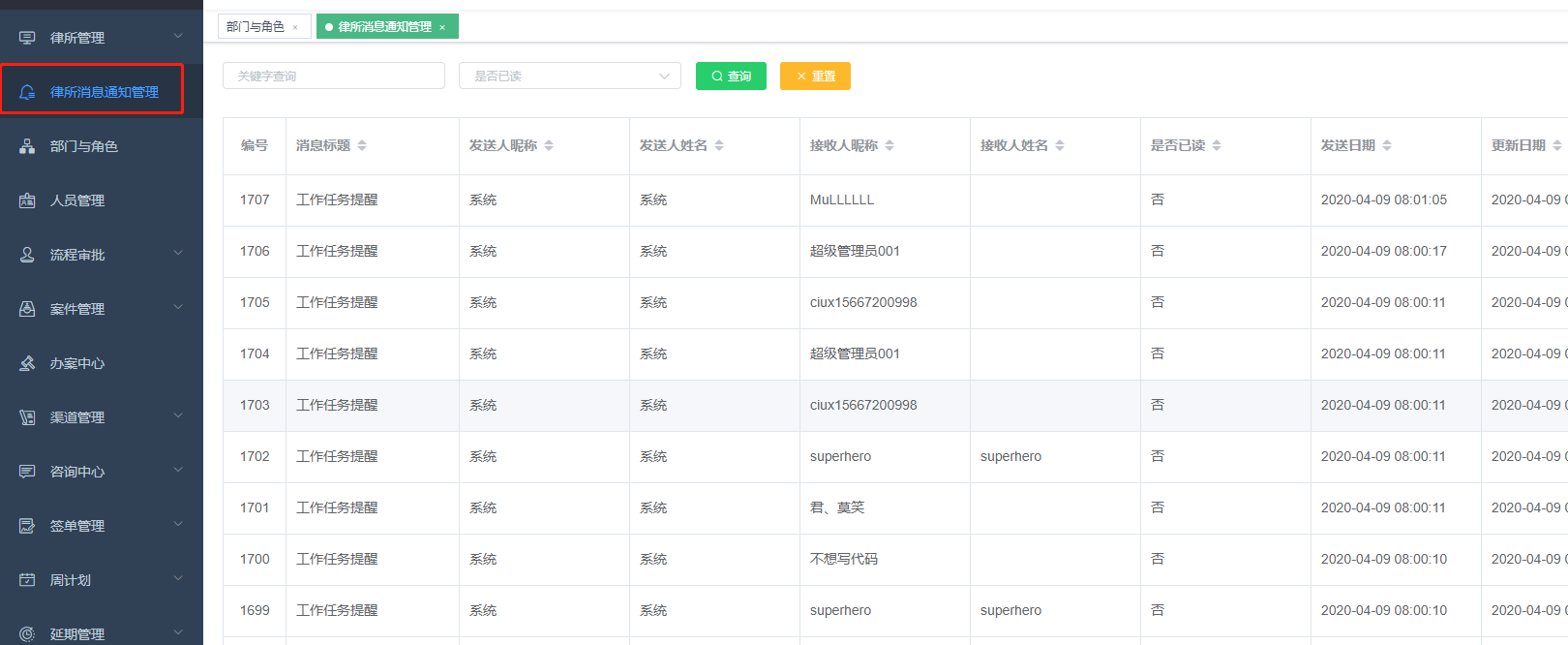Close the 部门与角色 tab
Screen dimensions: 1568x645
pyautogui.click(x=295, y=27)
